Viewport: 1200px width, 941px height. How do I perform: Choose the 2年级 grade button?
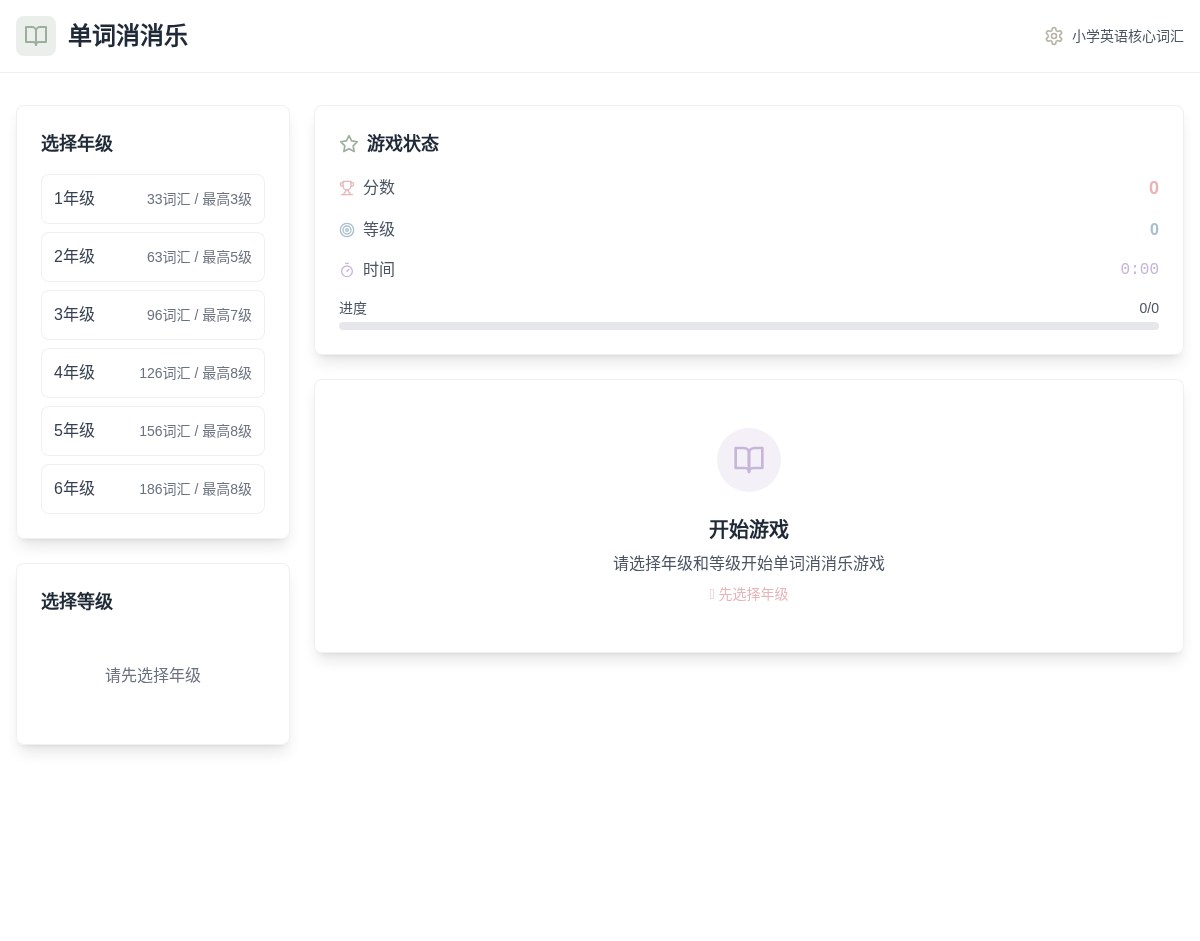(153, 257)
